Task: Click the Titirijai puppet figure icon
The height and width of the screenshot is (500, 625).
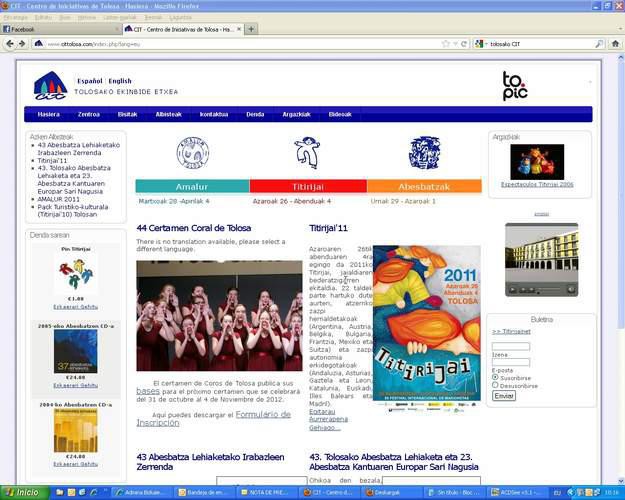Action: coord(307,152)
